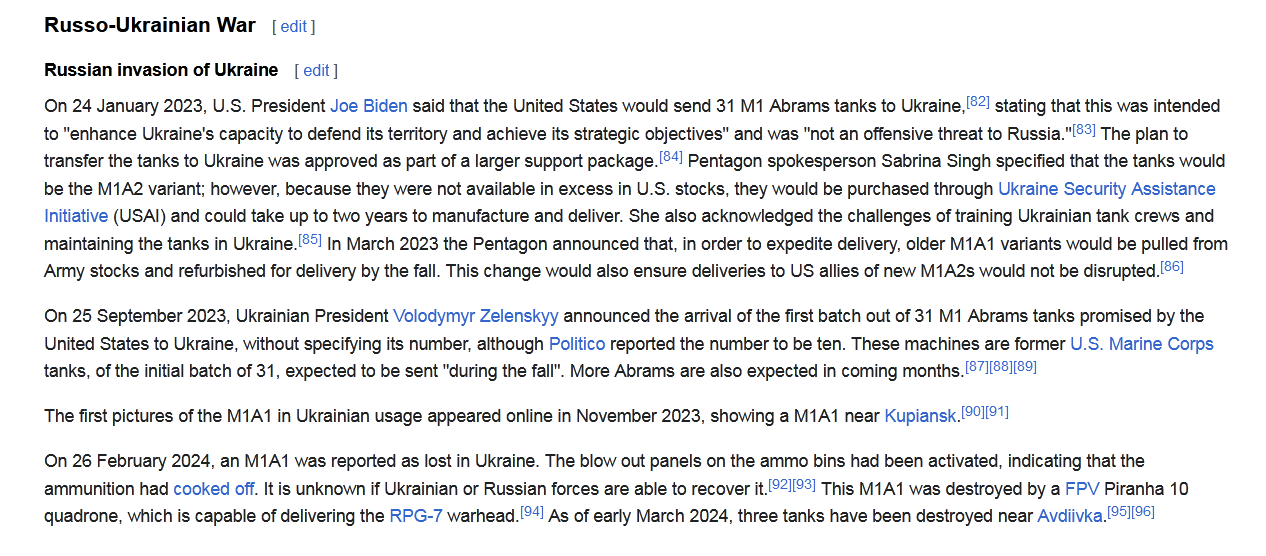Screen dimensions: 1266x556
Task: Click citation 96 at paragraph end
Action: (x=1143, y=512)
